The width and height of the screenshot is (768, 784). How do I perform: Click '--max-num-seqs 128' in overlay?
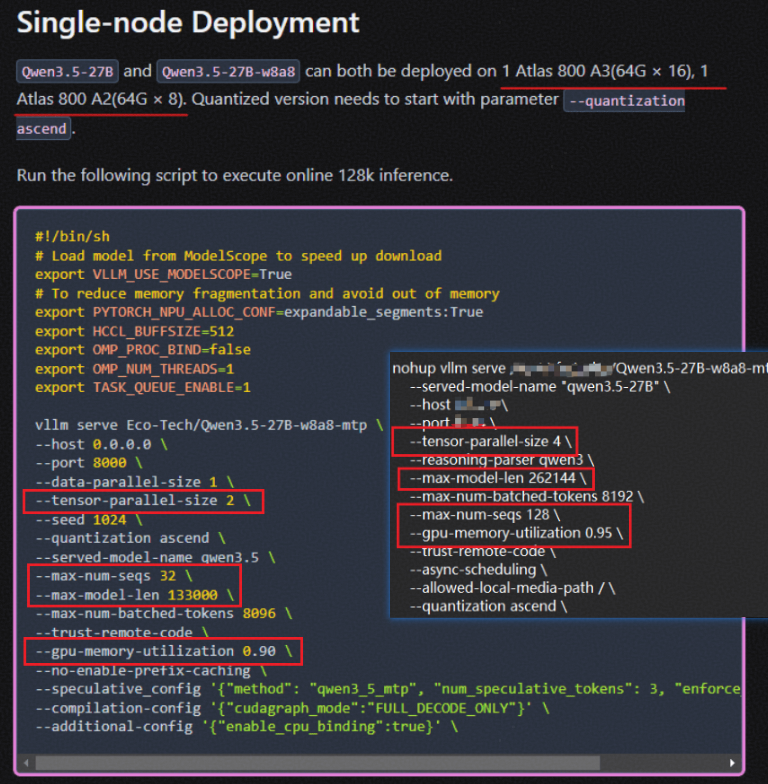(x=485, y=514)
